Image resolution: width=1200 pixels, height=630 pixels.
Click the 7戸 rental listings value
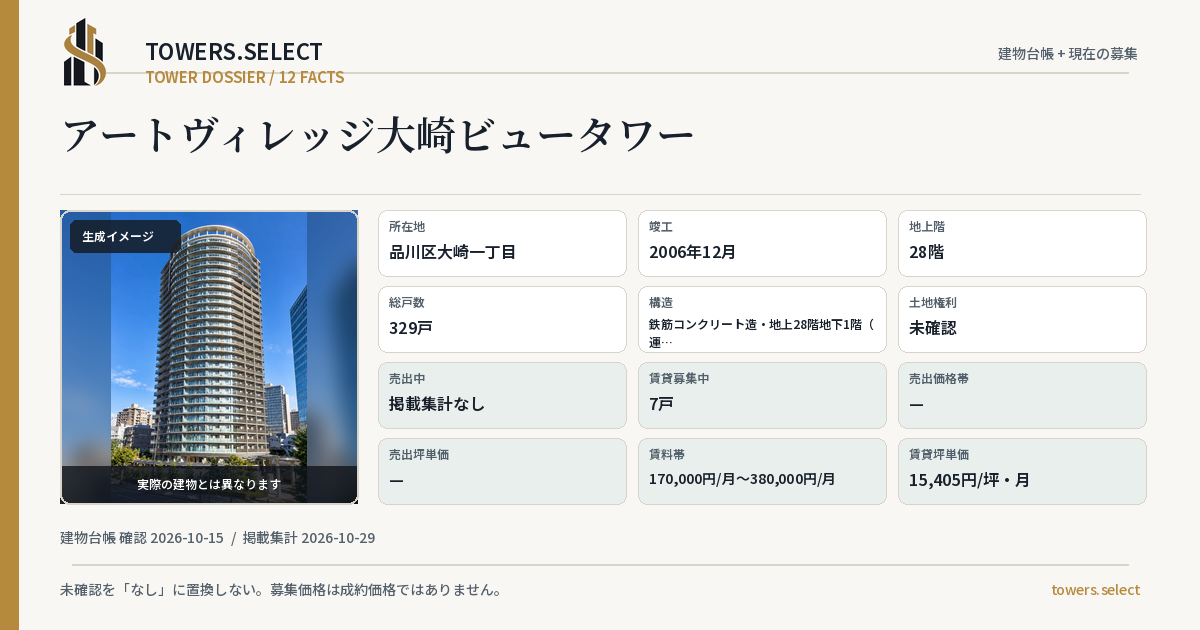tap(661, 404)
